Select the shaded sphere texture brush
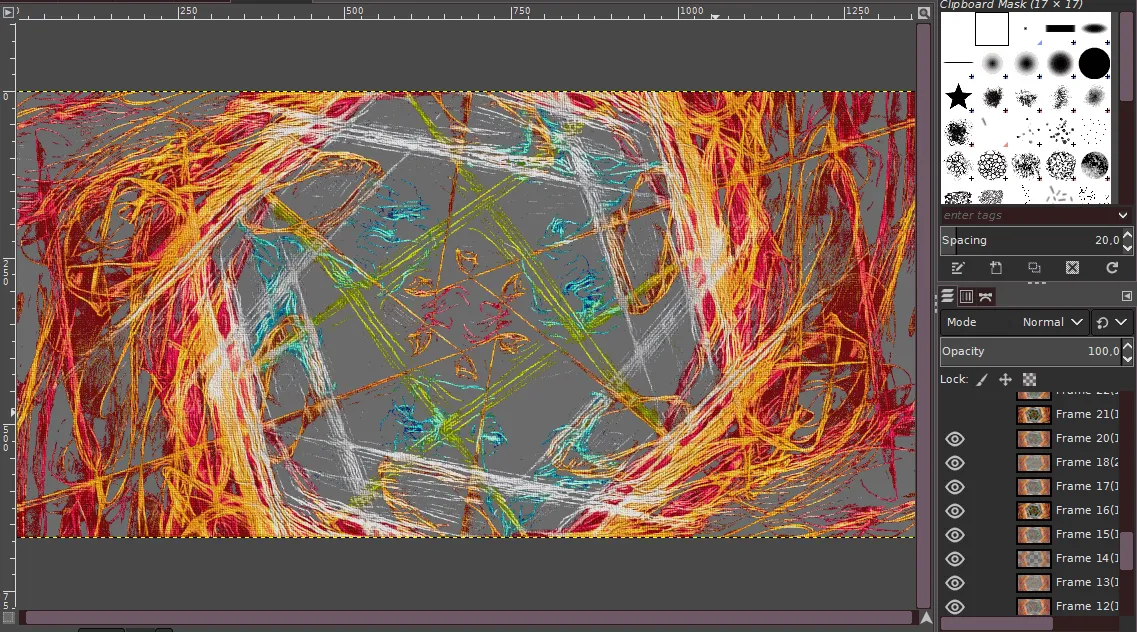This screenshot has width=1137, height=632. 1094,166
